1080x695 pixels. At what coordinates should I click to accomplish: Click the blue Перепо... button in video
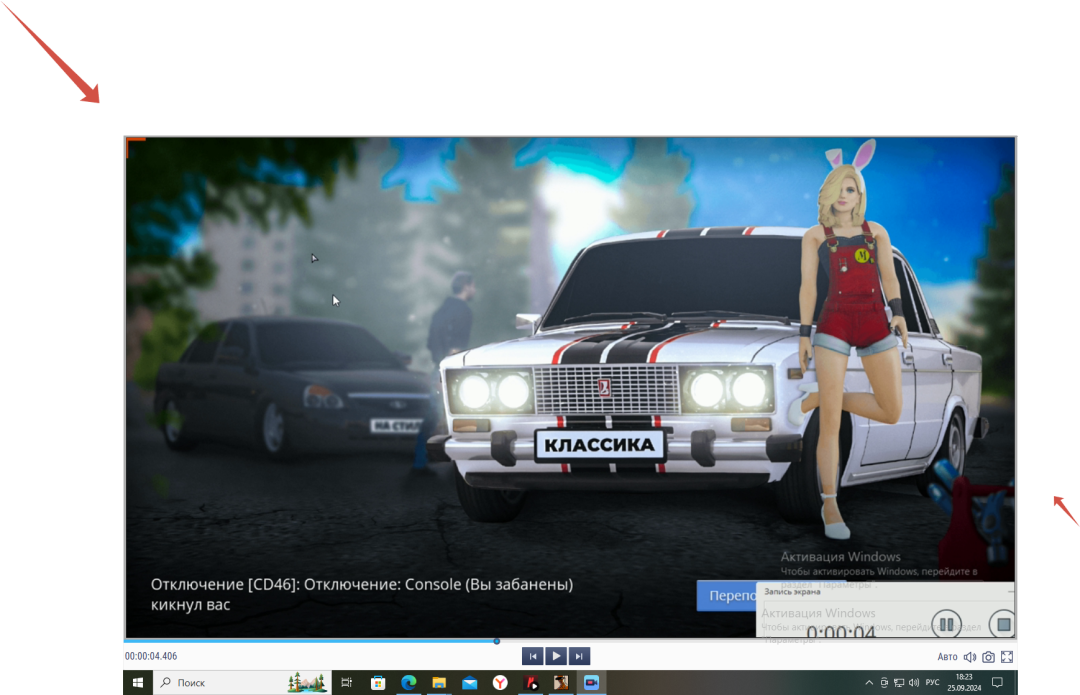[x=727, y=595]
